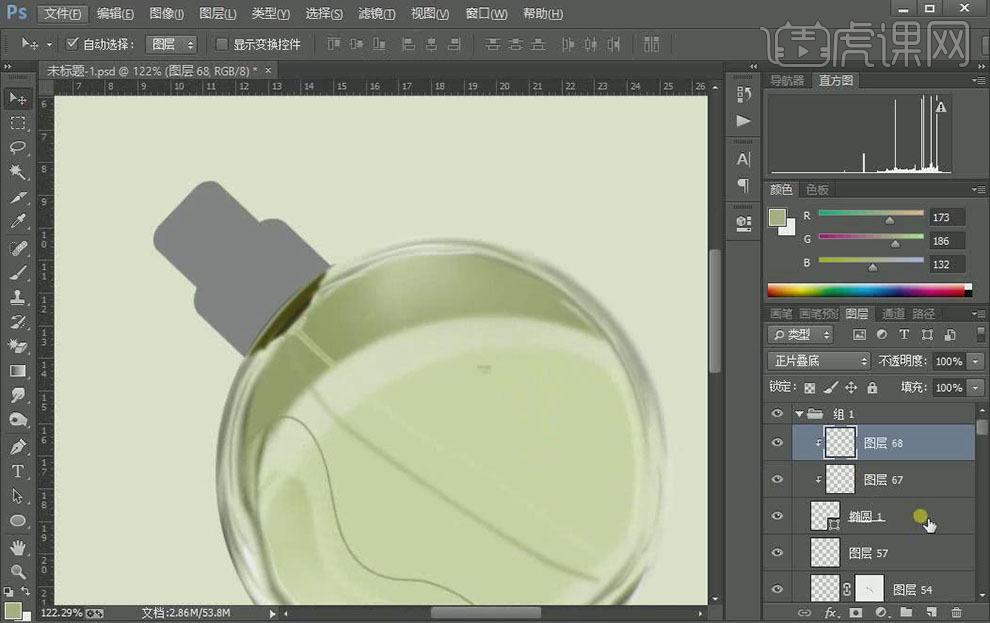
Task: Choose the Zoom tool in toolbar
Action: click(18, 572)
